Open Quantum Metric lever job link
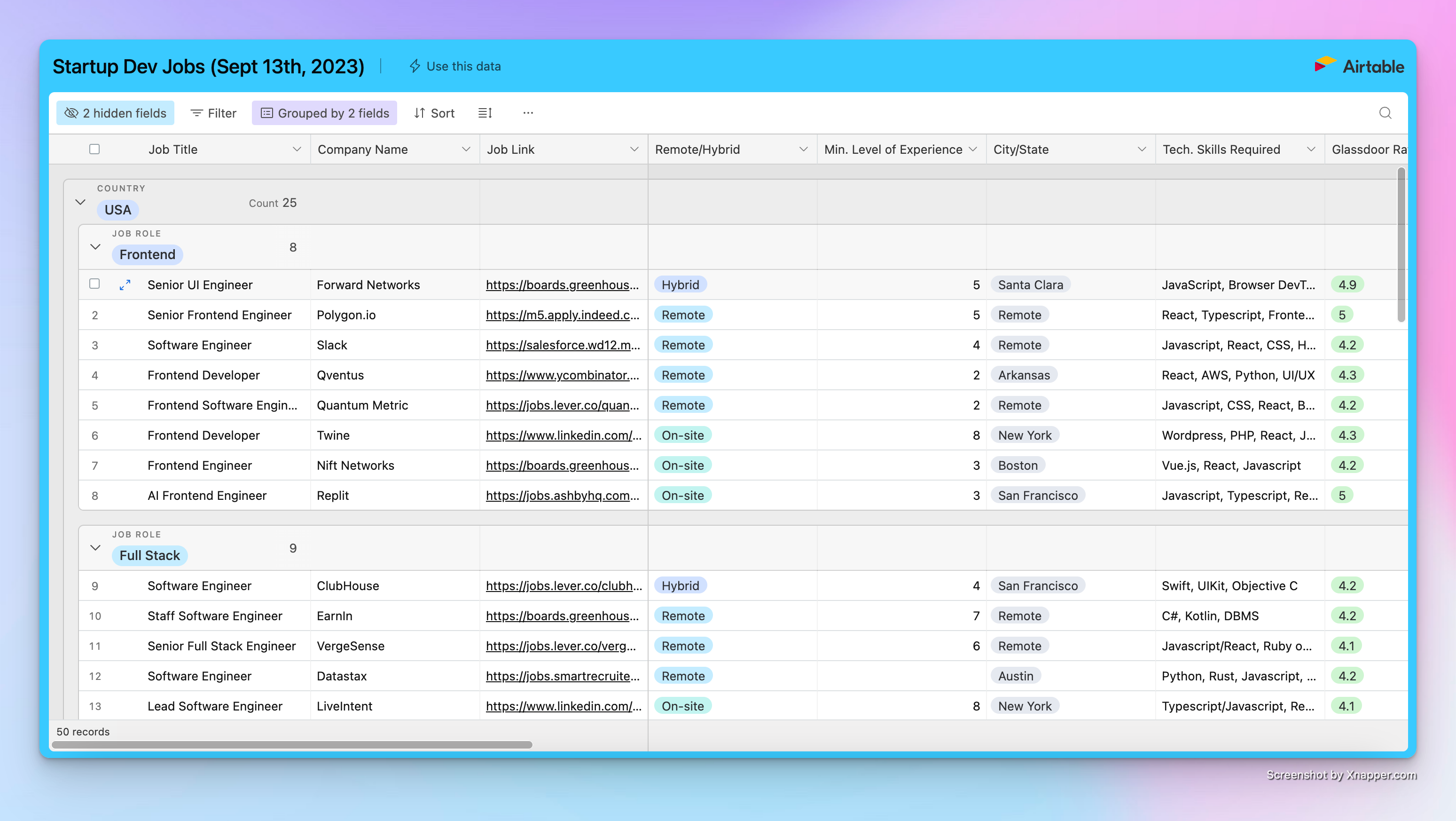Screen dimensions: 1456x821 [x=563, y=405]
